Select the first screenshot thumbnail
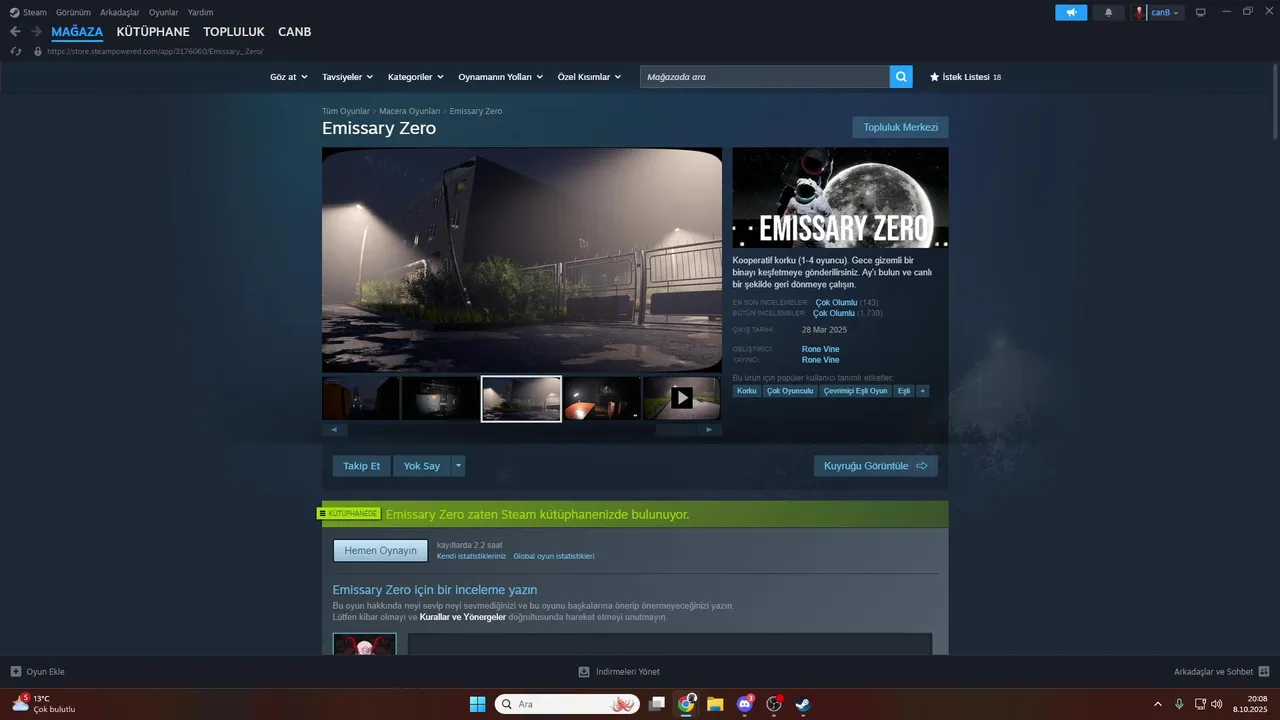The width and height of the screenshot is (1280, 720). click(x=361, y=398)
